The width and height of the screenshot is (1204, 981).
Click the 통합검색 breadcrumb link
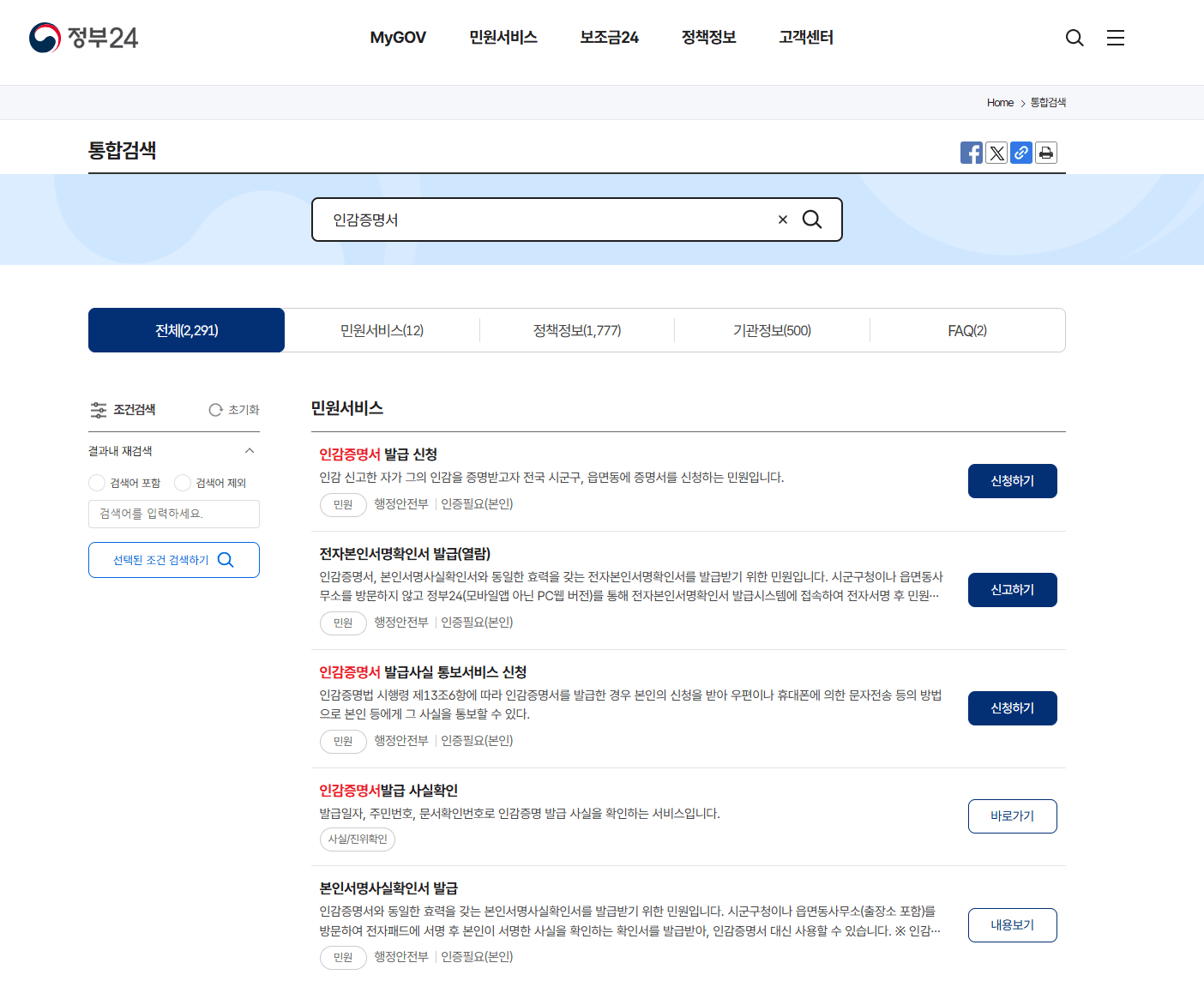(x=1048, y=103)
